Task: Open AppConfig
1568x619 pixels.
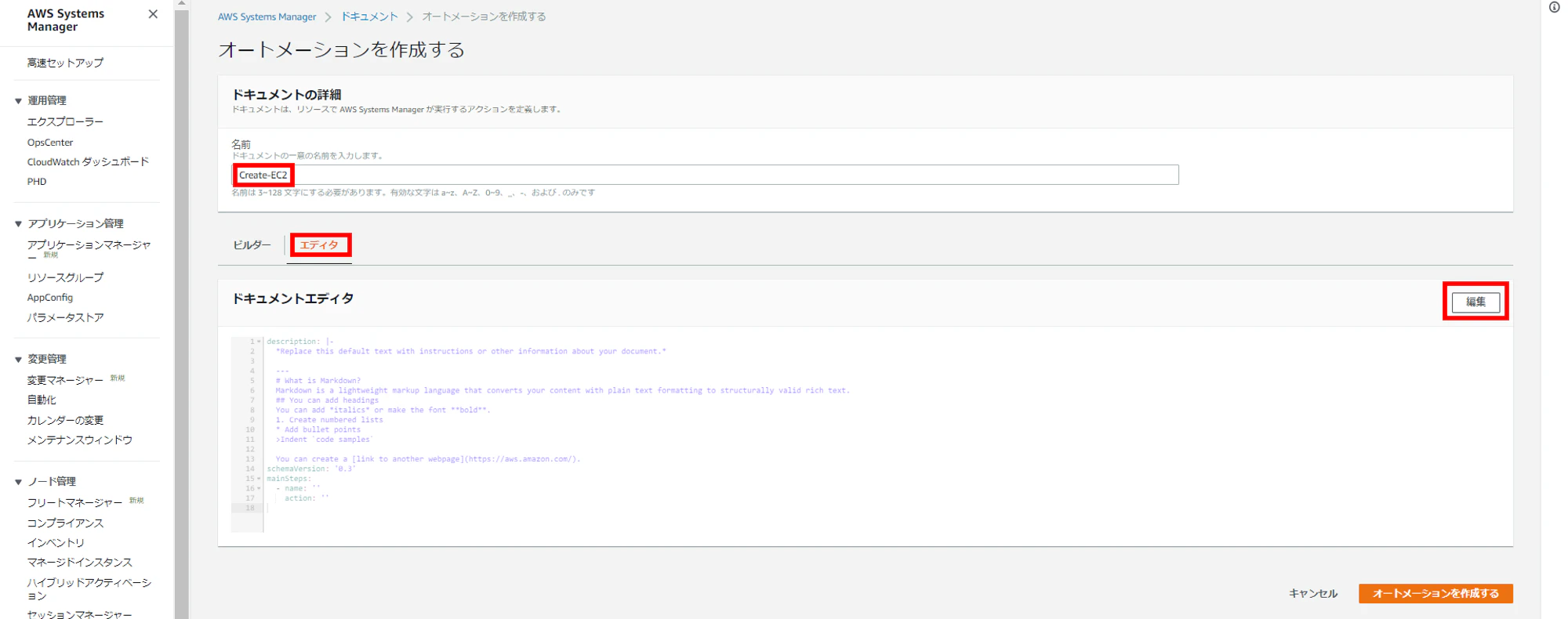Action: point(50,298)
